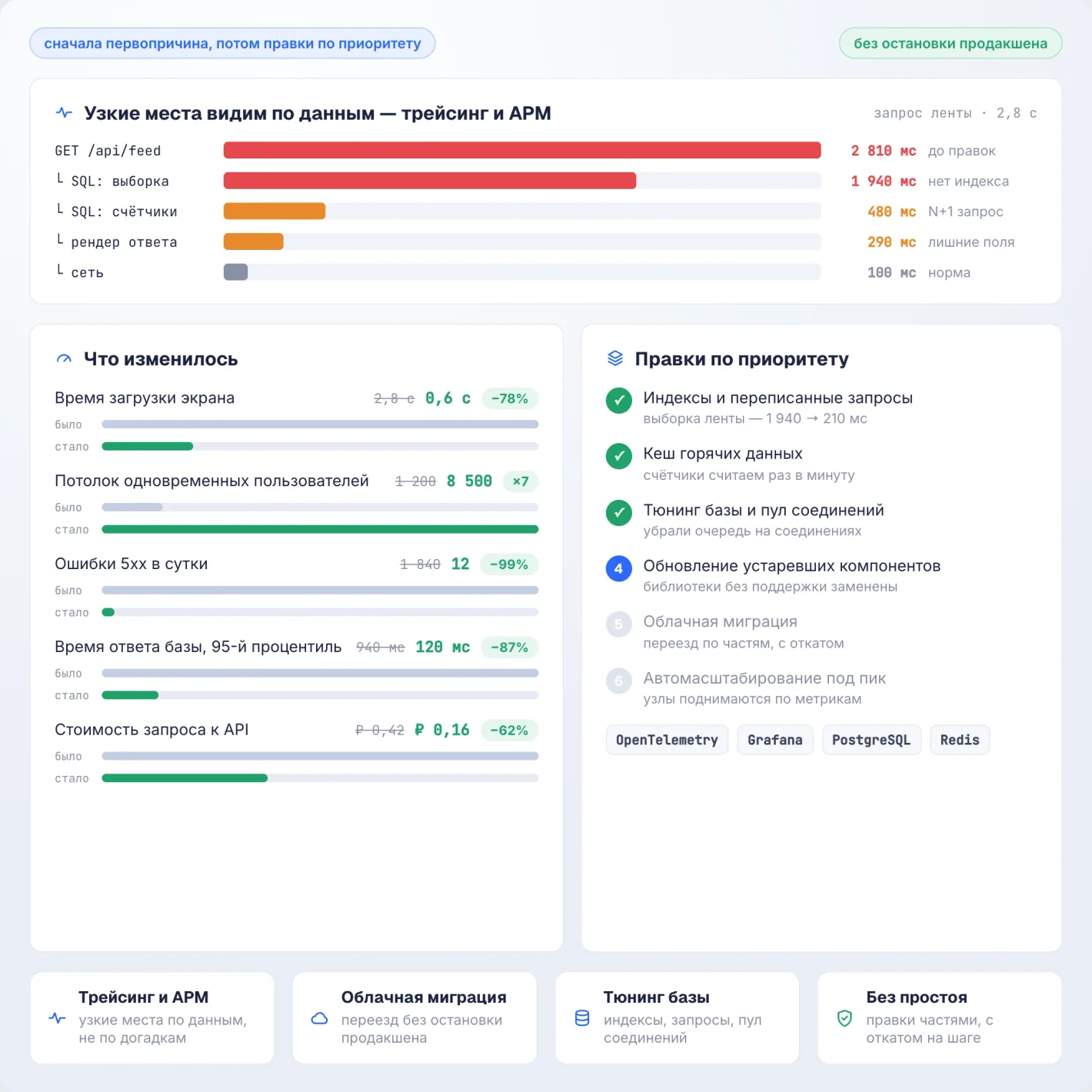The image size is (1092, 1092).
Task: Select the Grafana tag
Action: point(775,740)
